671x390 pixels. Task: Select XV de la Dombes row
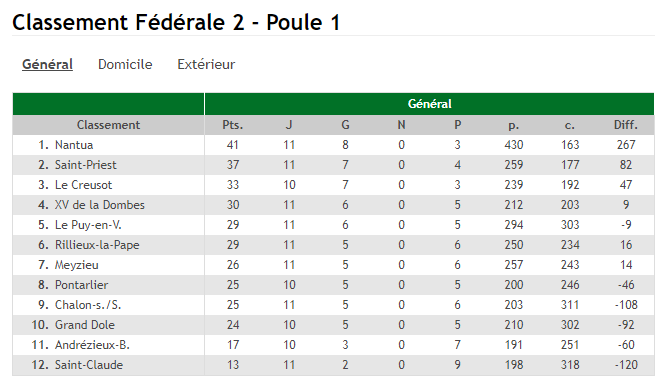[333, 205]
